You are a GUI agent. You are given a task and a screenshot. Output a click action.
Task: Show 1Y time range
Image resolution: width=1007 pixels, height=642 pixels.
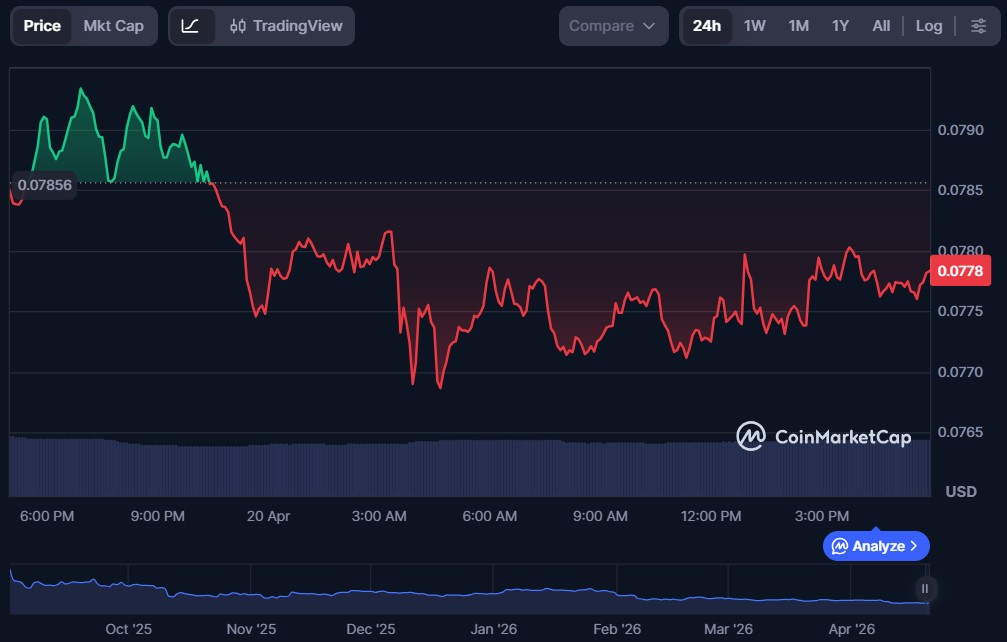[840, 26]
